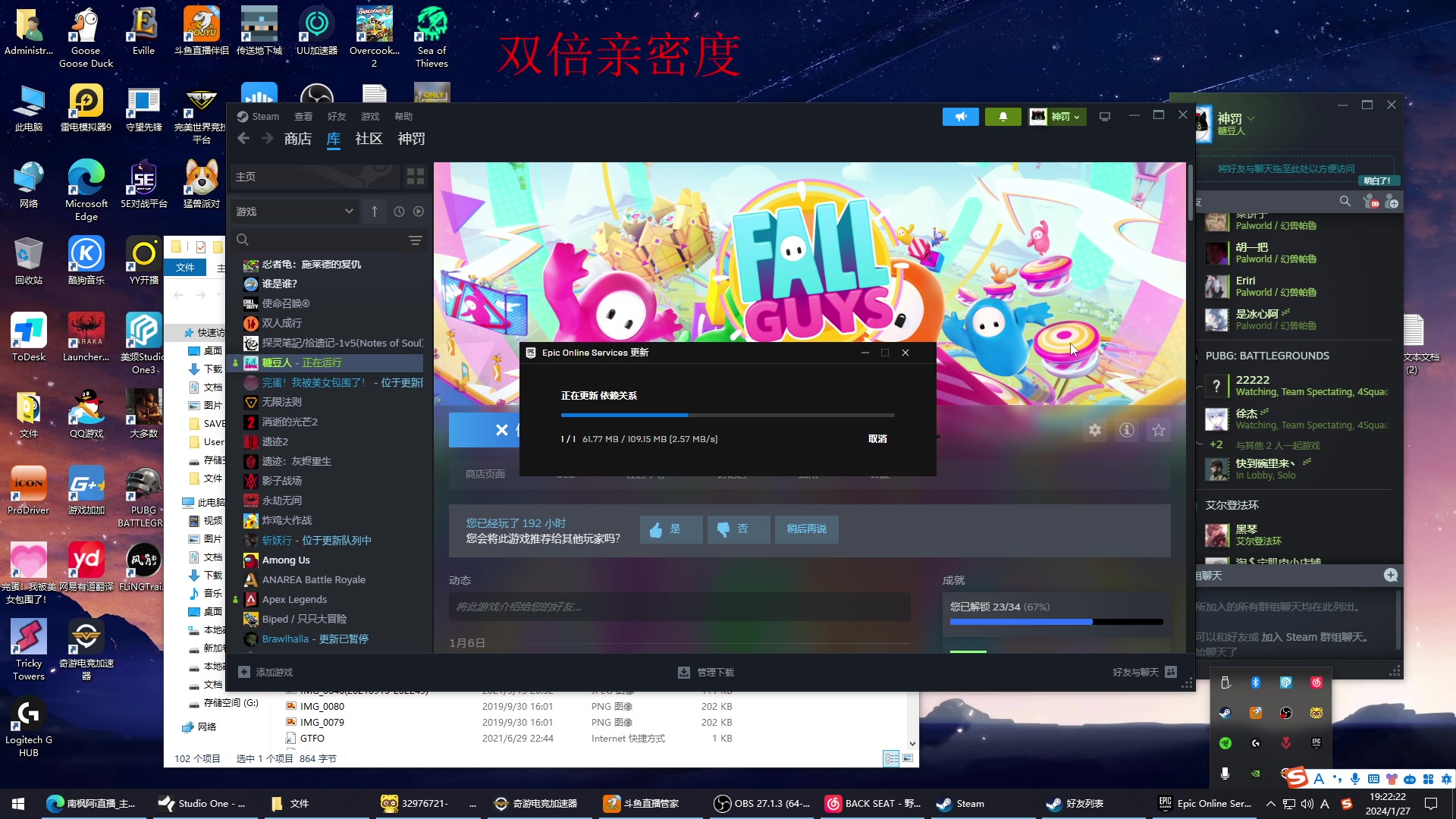Click the Steam announcements megaphone icon
The image size is (1456, 819).
(960, 117)
